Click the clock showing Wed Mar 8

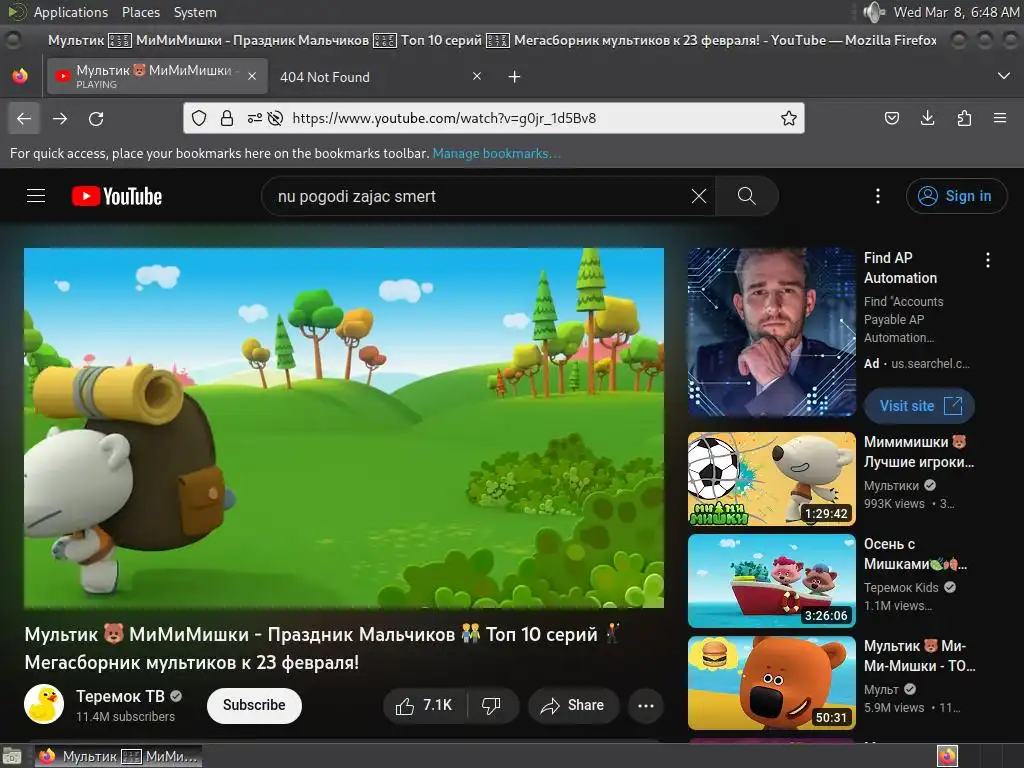click(956, 12)
